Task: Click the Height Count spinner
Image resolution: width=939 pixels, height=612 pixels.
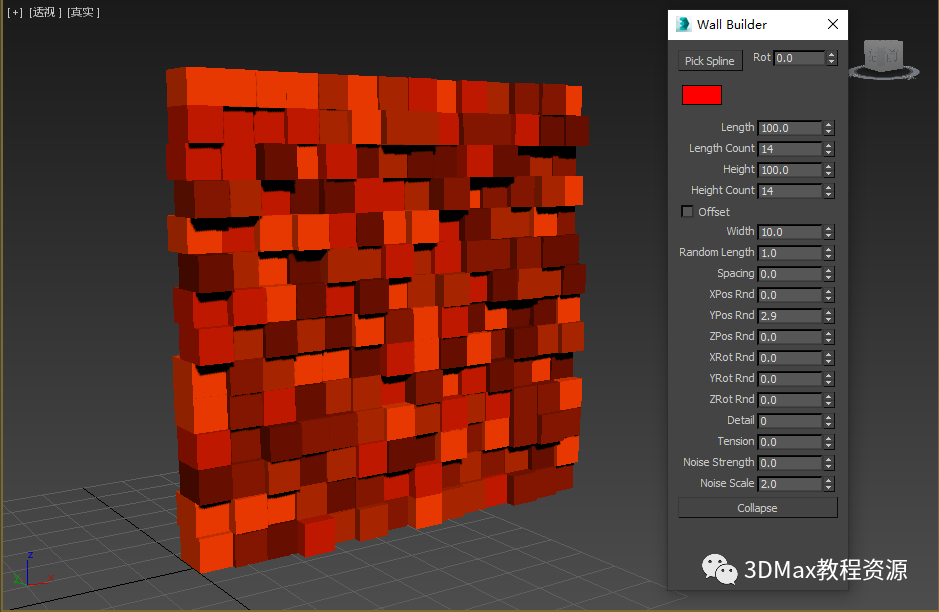Action: coord(829,191)
